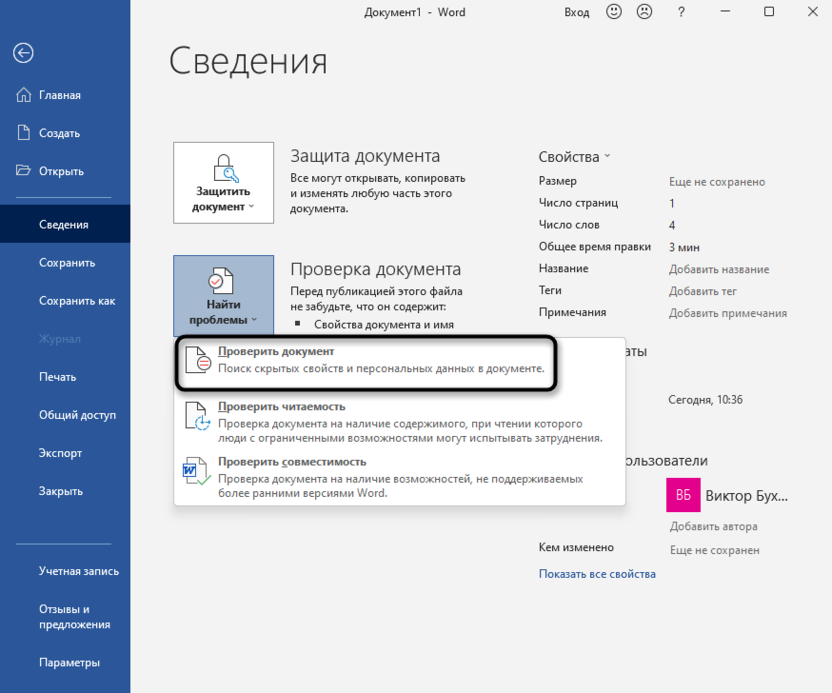Click the Защита документа heading
The image size is (832, 693).
365,156
